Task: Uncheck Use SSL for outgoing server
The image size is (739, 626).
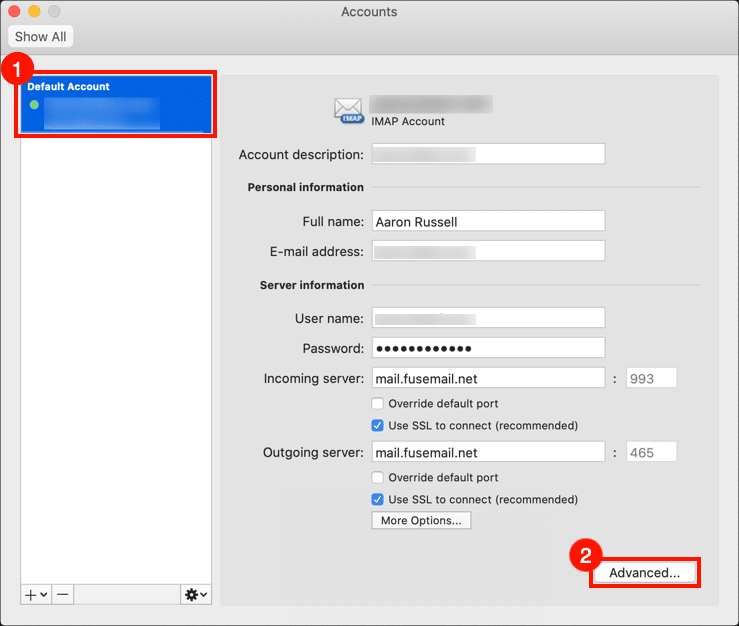Action: click(x=378, y=499)
